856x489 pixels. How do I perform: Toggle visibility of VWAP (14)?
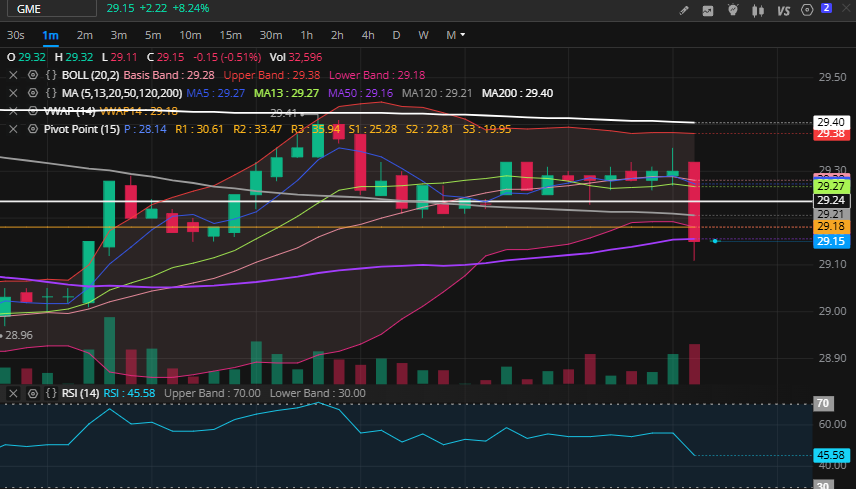tap(33, 111)
